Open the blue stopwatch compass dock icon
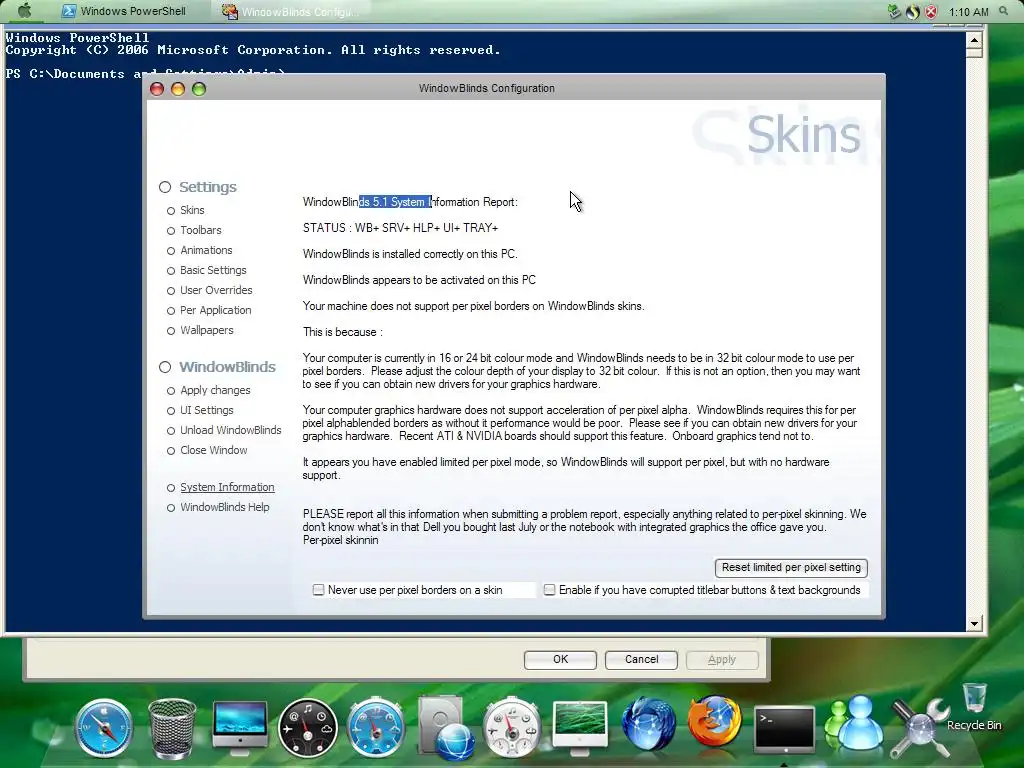 point(376,728)
